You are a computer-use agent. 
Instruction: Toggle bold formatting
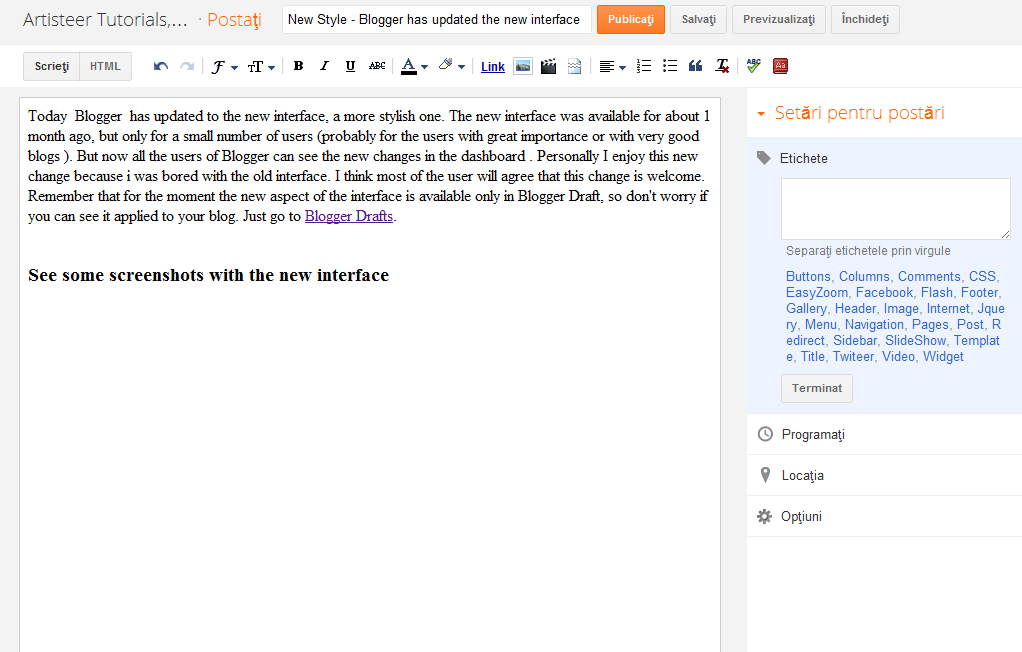(x=299, y=66)
